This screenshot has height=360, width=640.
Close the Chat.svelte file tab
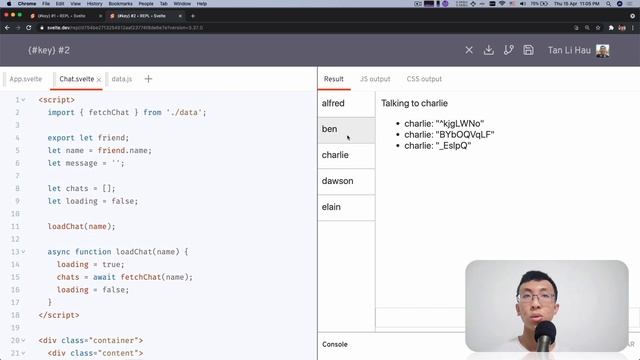click(x=99, y=80)
